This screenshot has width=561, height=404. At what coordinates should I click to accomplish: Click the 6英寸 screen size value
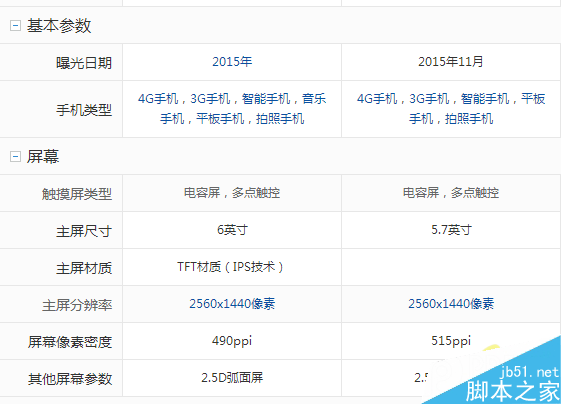[x=232, y=230]
